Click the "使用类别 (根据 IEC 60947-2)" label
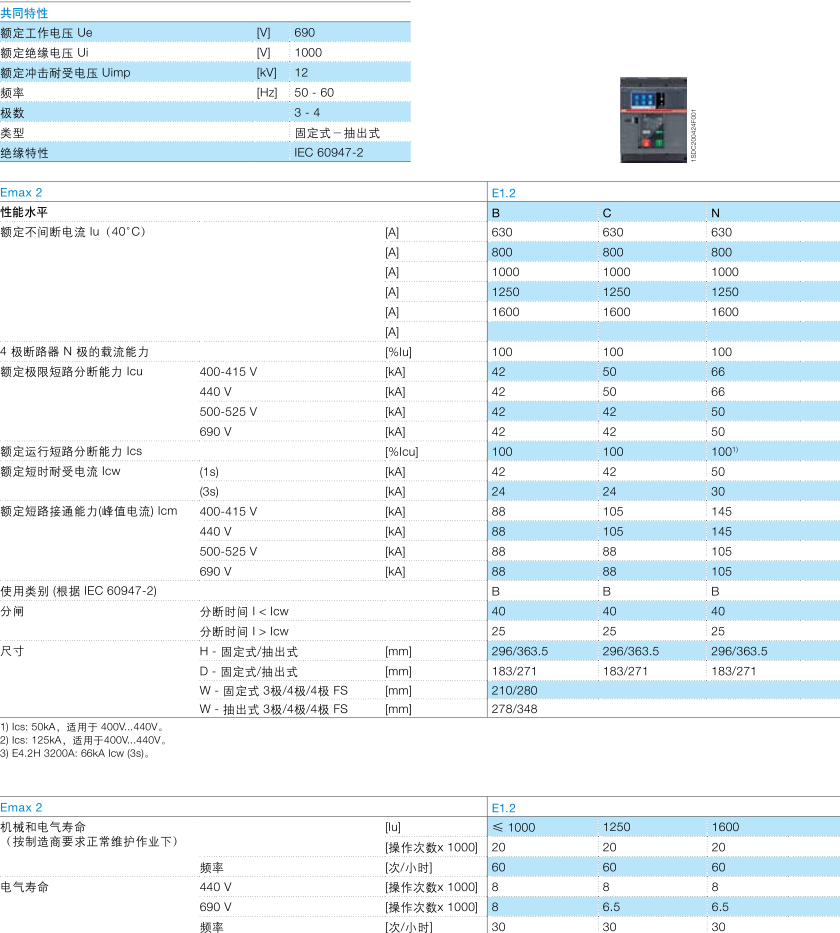 point(79,591)
